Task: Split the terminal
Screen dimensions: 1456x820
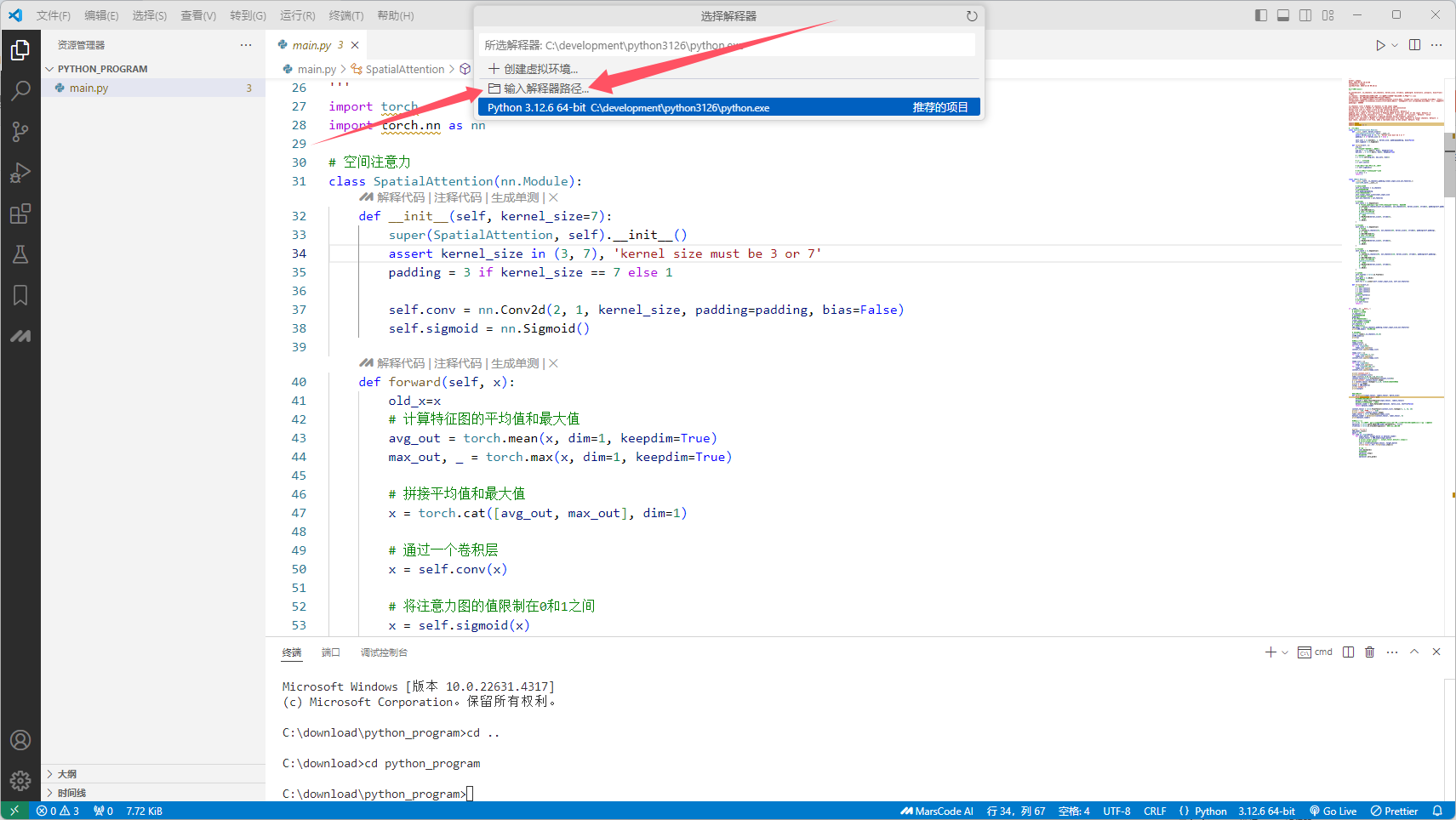Action: pos(1348,652)
